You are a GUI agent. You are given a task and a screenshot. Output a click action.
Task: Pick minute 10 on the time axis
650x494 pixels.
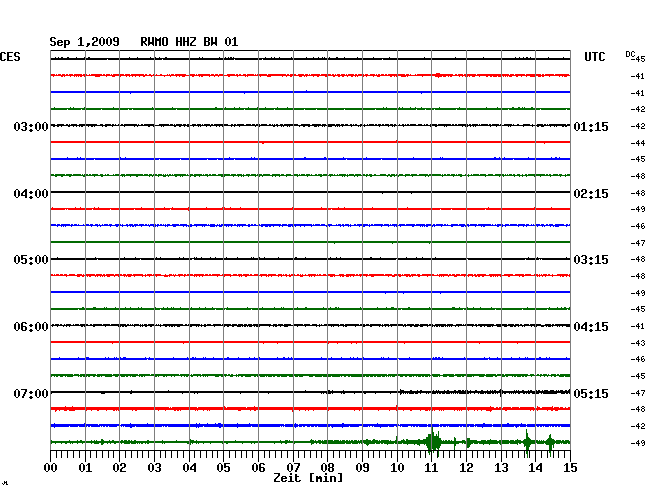(397, 468)
